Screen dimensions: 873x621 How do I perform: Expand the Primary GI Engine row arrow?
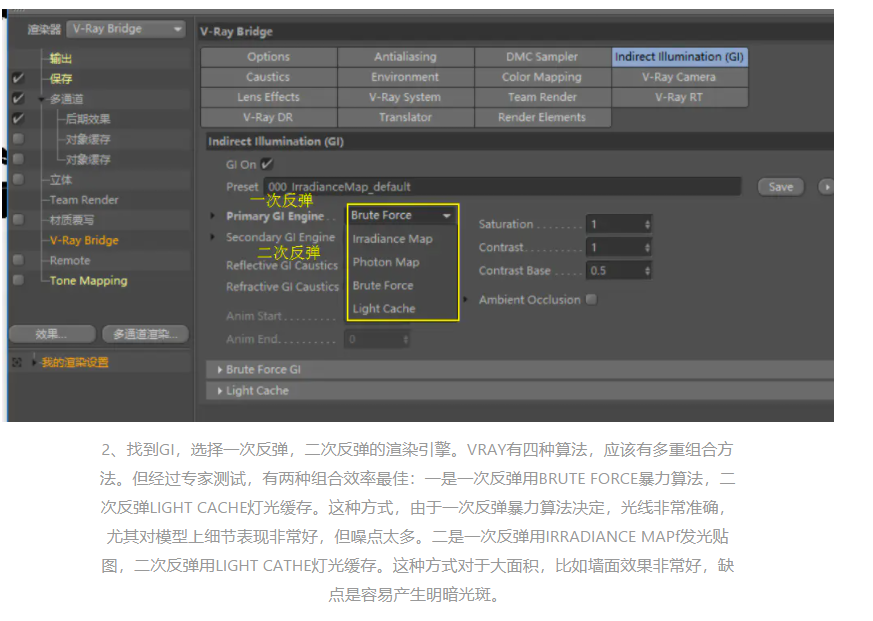(x=212, y=216)
